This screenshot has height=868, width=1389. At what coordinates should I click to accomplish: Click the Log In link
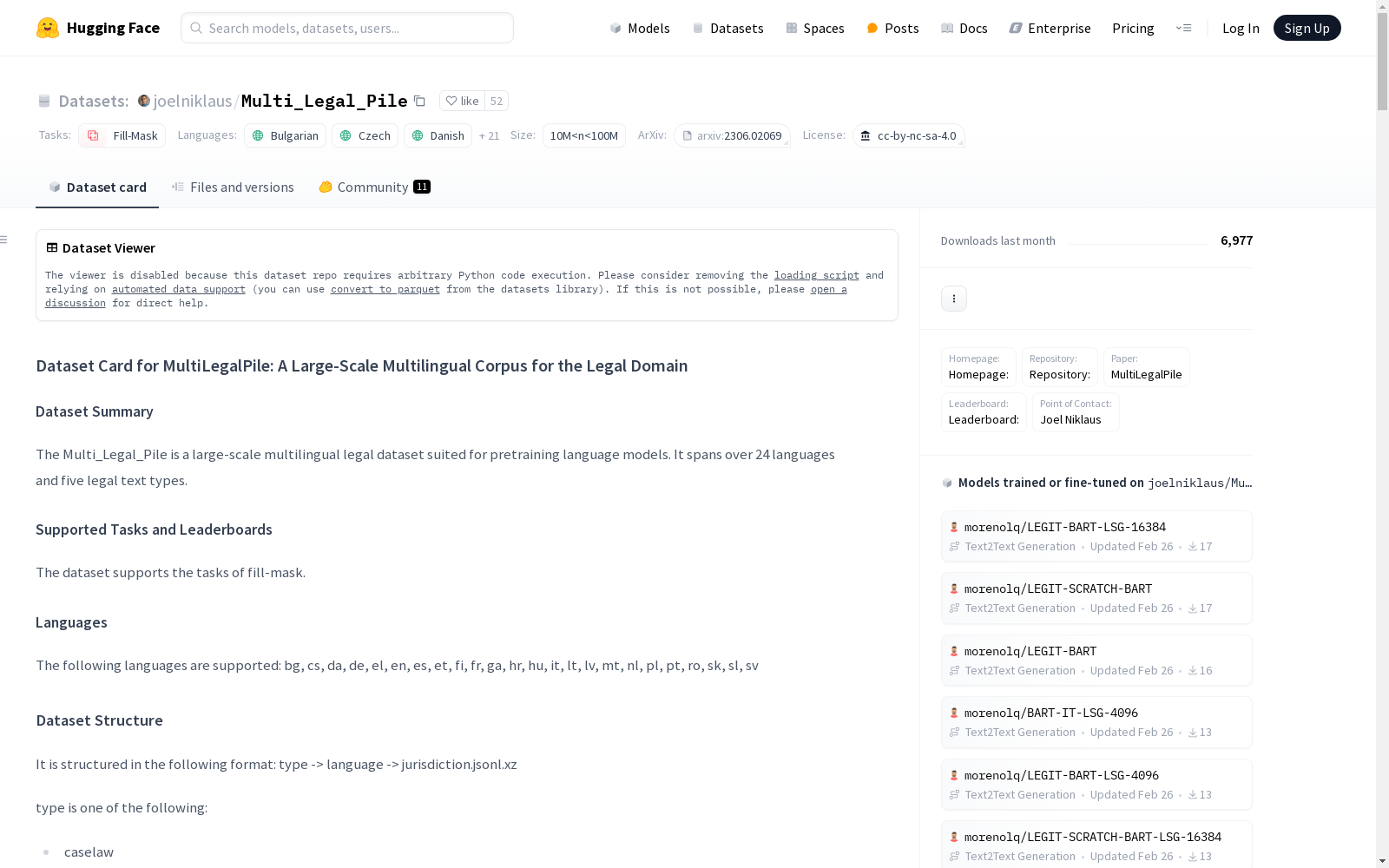(x=1241, y=28)
